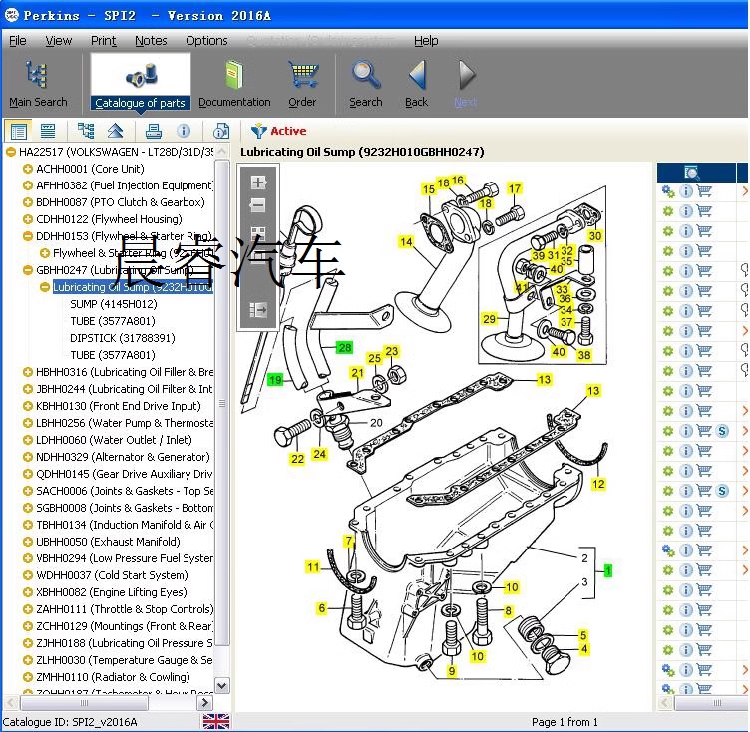Open the Print menu
The image size is (750, 732).
click(103, 41)
